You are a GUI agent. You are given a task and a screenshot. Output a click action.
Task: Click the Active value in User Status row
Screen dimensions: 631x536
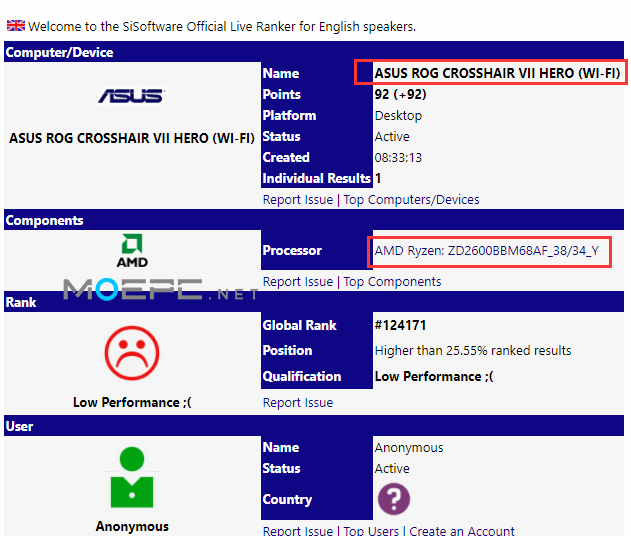pos(392,468)
